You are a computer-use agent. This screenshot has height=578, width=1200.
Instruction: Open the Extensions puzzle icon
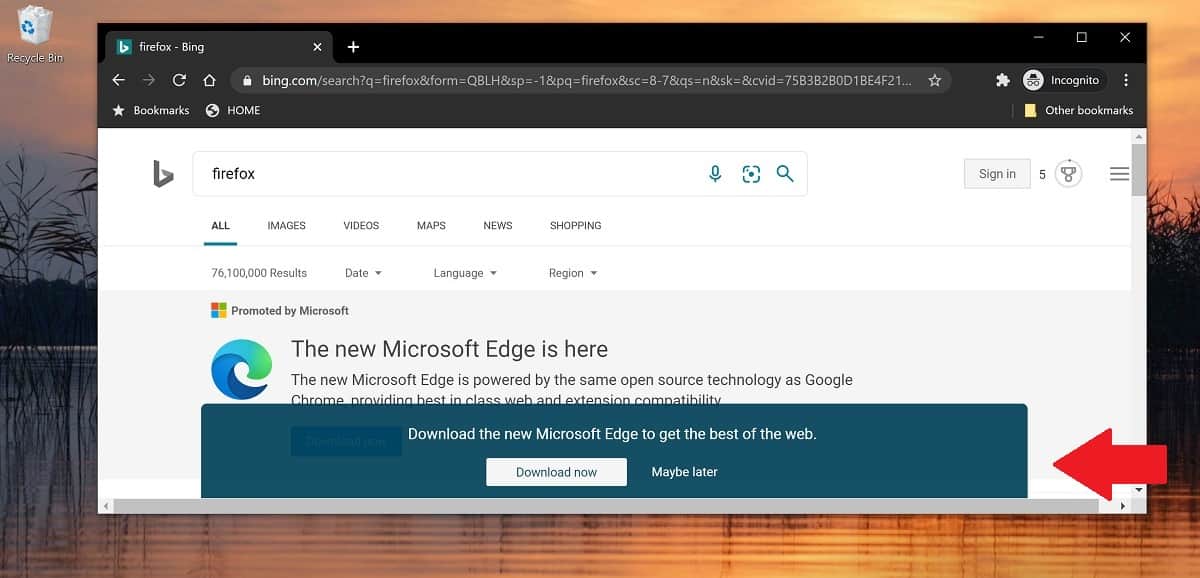1003,80
